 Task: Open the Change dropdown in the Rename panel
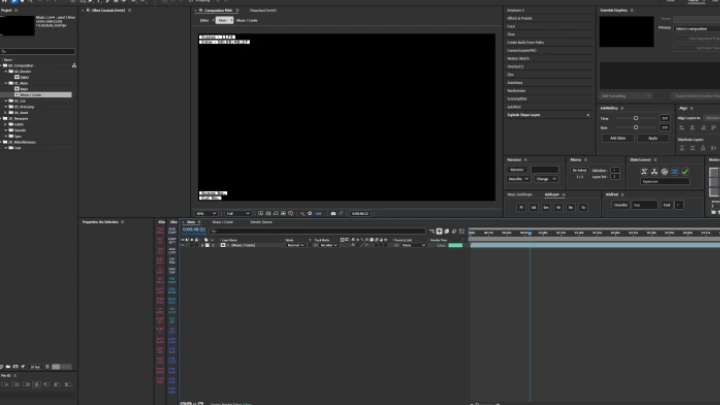tap(546, 179)
